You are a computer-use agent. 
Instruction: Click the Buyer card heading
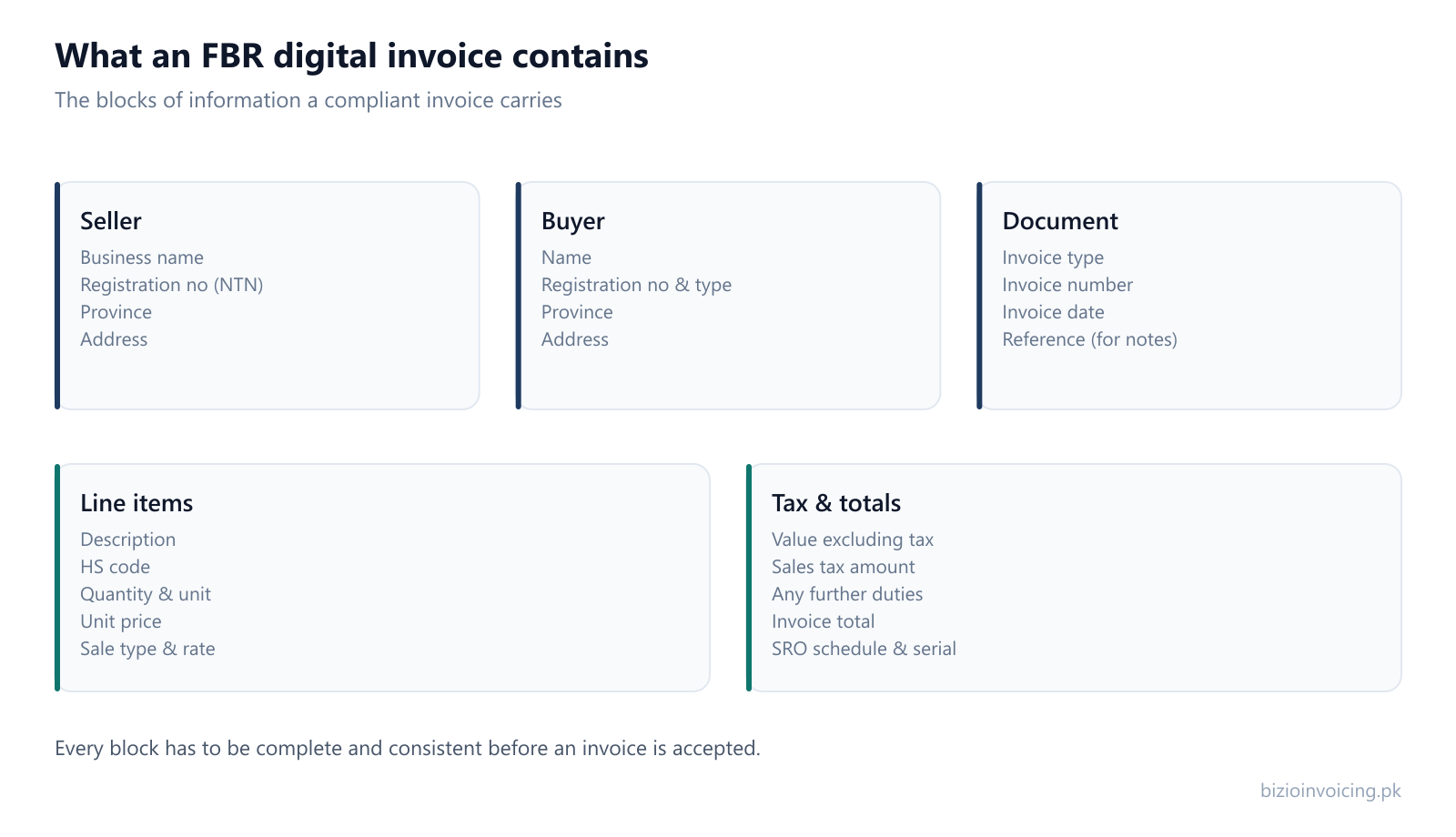(x=573, y=221)
